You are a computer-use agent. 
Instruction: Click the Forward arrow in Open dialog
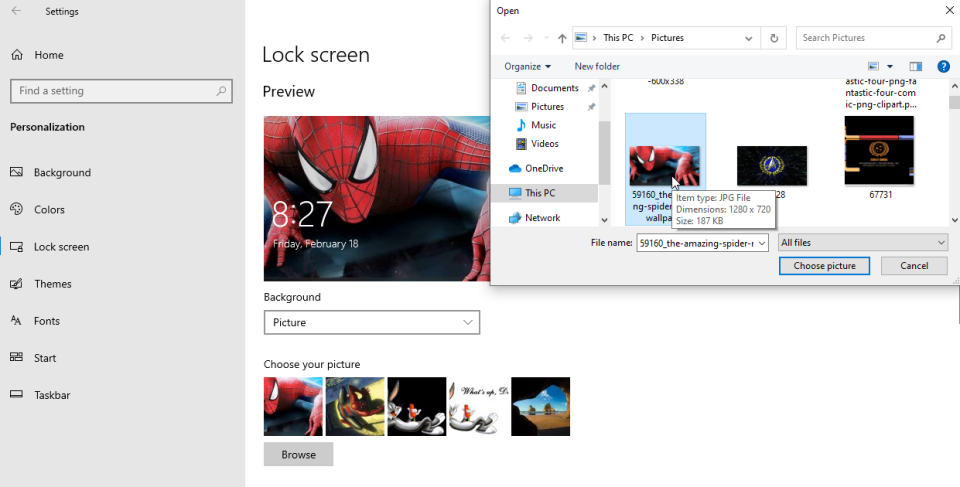pos(528,38)
